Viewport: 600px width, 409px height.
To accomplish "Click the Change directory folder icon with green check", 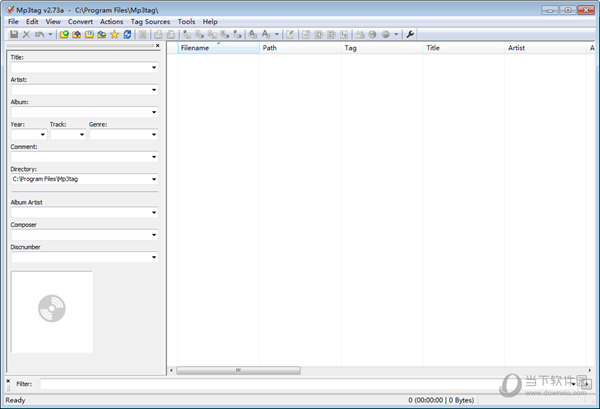I will pos(64,34).
